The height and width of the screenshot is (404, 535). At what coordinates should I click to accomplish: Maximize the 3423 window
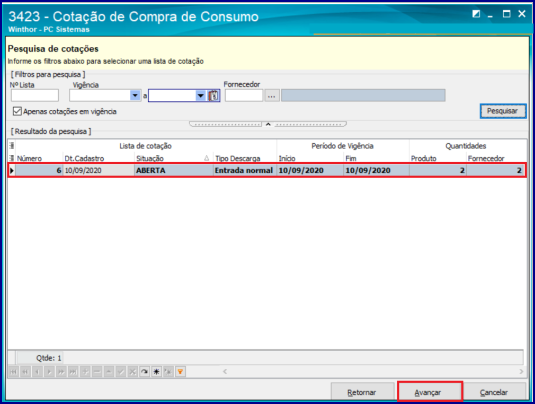(x=507, y=14)
